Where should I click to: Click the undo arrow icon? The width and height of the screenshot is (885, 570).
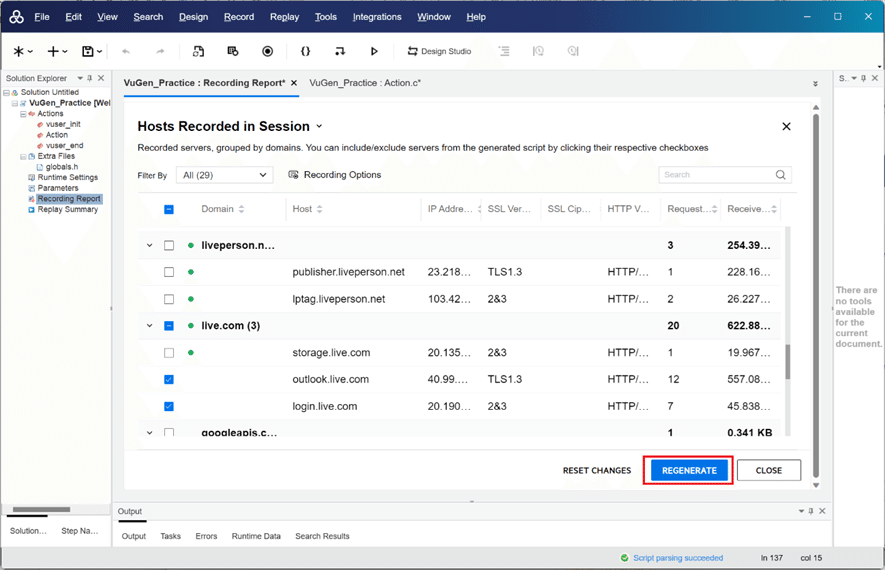pos(126,51)
